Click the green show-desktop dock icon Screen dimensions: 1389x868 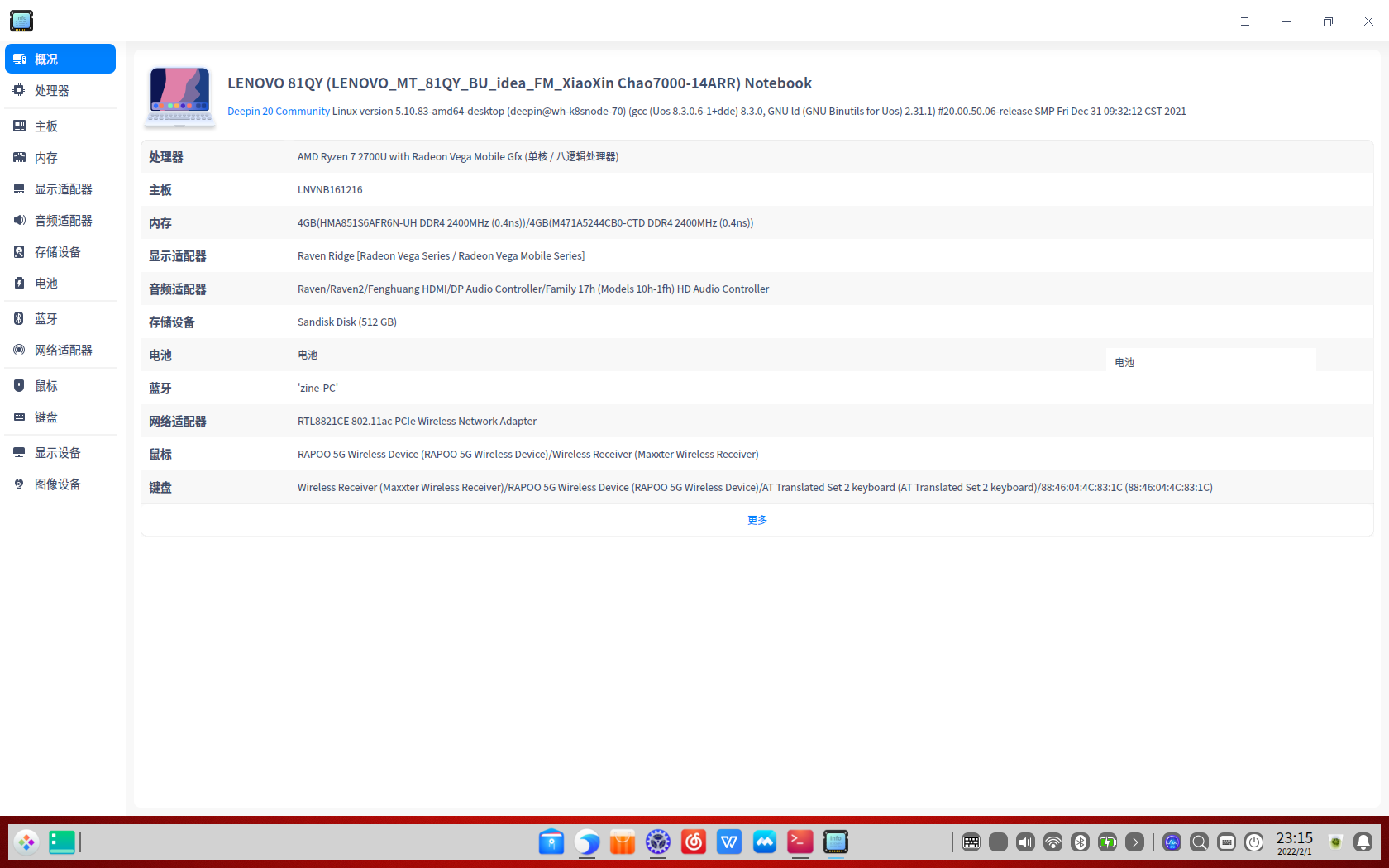click(62, 842)
